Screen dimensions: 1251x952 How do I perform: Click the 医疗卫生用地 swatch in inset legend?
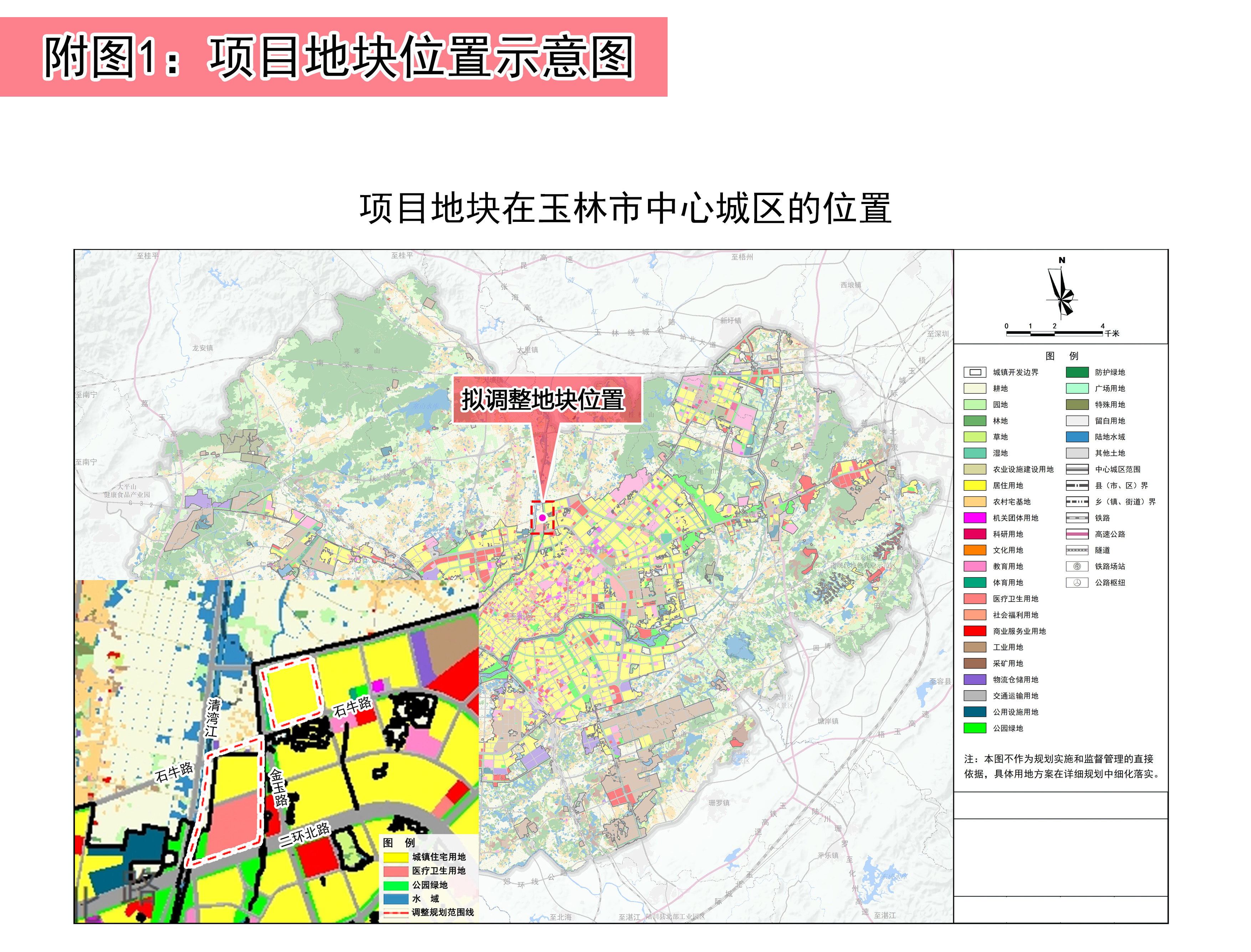point(395,871)
